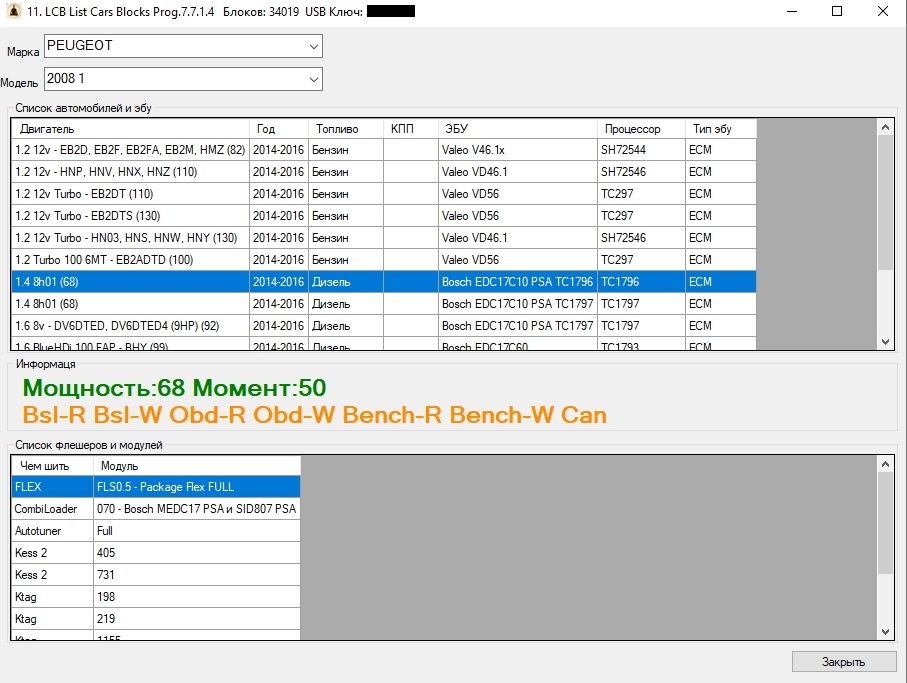Click Бензин cell for Valeo VD46.1 HNP row
This screenshot has width=907, height=683.
(345, 172)
